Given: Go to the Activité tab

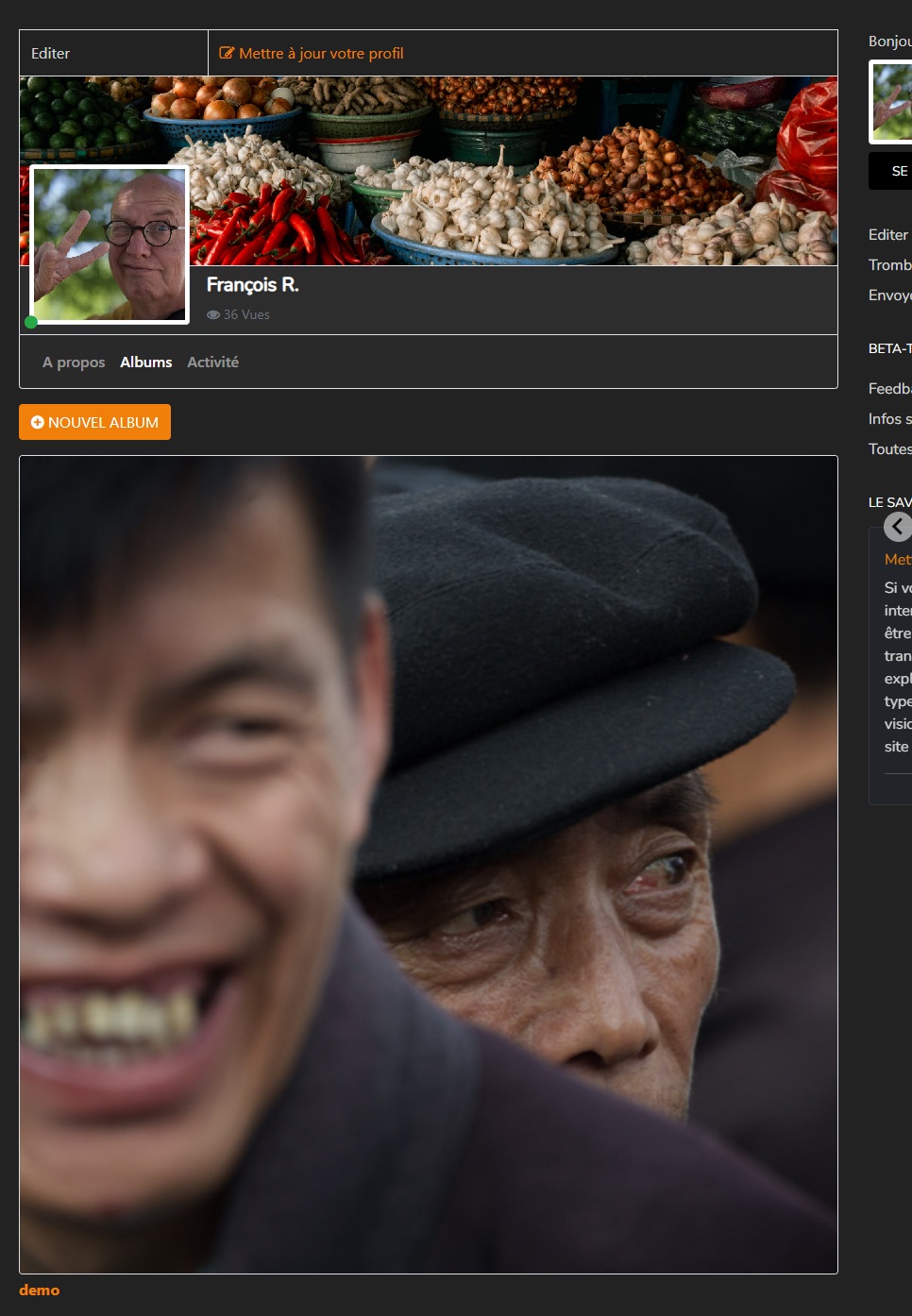Looking at the screenshot, I should pyautogui.click(x=212, y=363).
